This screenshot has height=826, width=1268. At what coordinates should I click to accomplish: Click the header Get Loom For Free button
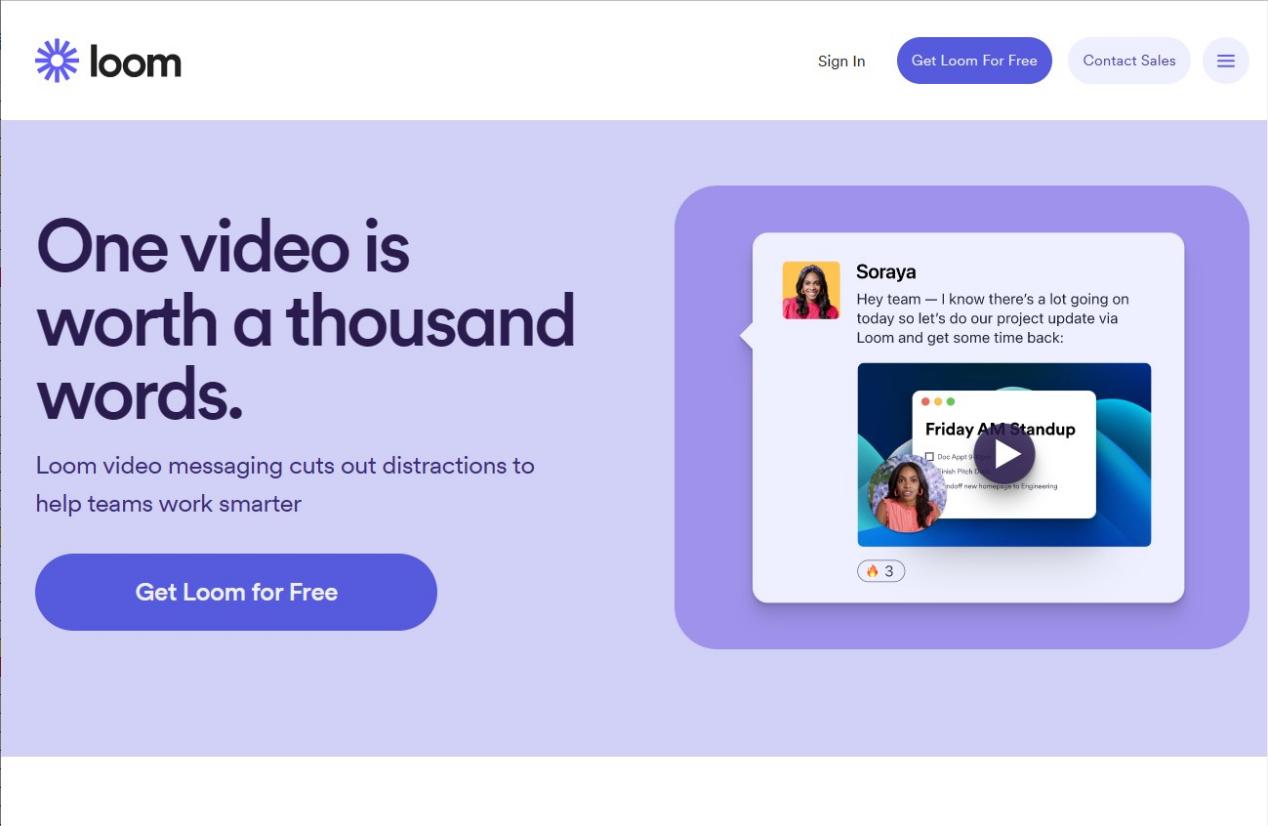(974, 61)
